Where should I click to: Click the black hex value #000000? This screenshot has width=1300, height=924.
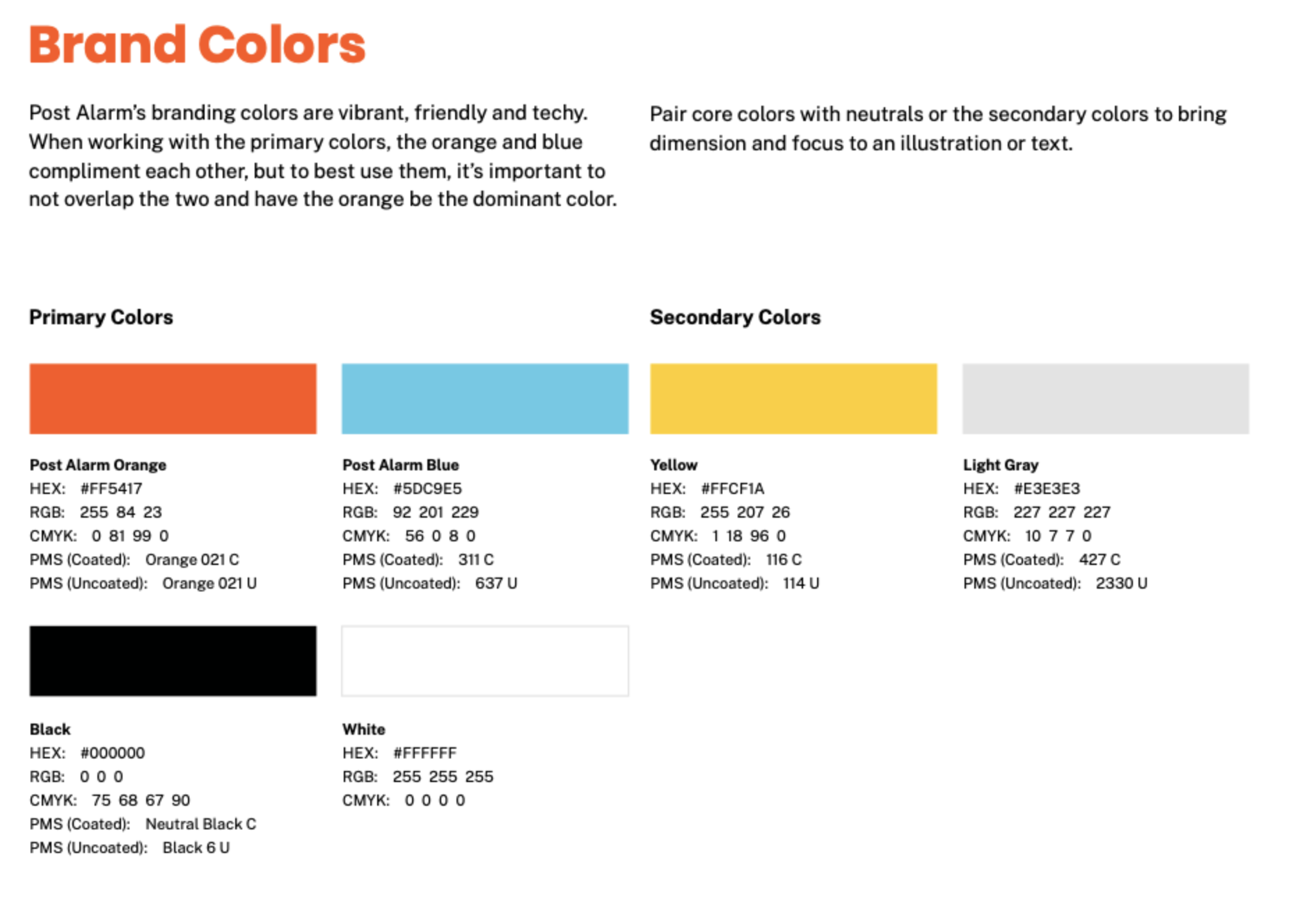(x=113, y=753)
